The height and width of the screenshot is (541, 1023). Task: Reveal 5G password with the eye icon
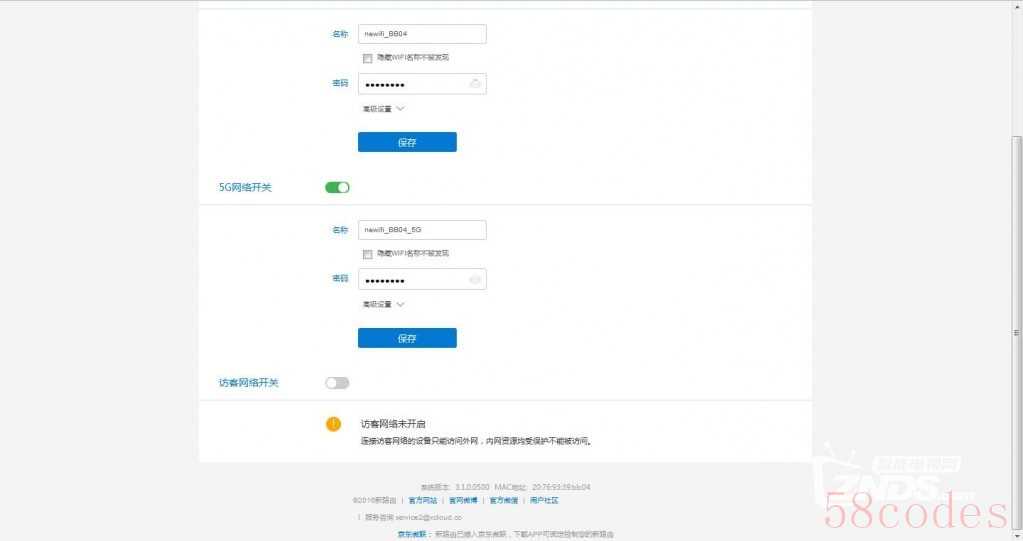[x=475, y=279]
